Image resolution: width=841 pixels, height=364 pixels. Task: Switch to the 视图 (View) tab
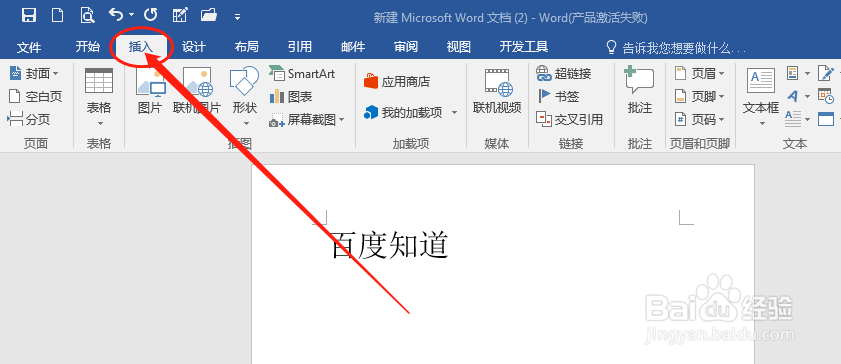pos(459,47)
